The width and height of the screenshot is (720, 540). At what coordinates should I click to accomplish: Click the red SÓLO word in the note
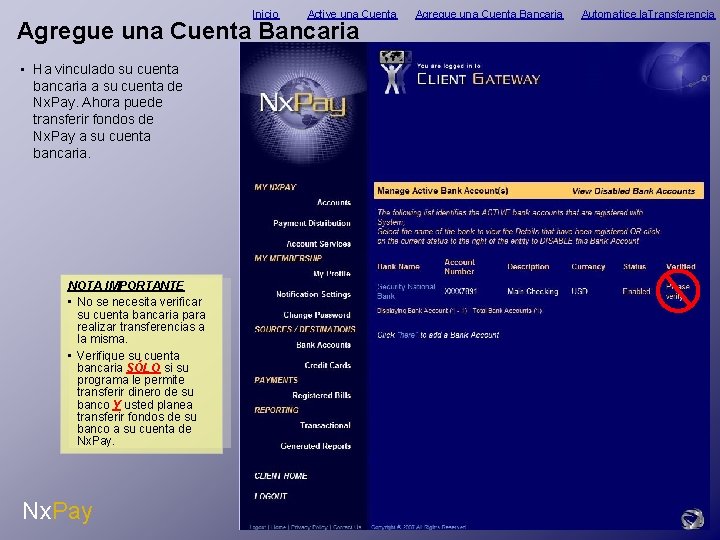(144, 368)
